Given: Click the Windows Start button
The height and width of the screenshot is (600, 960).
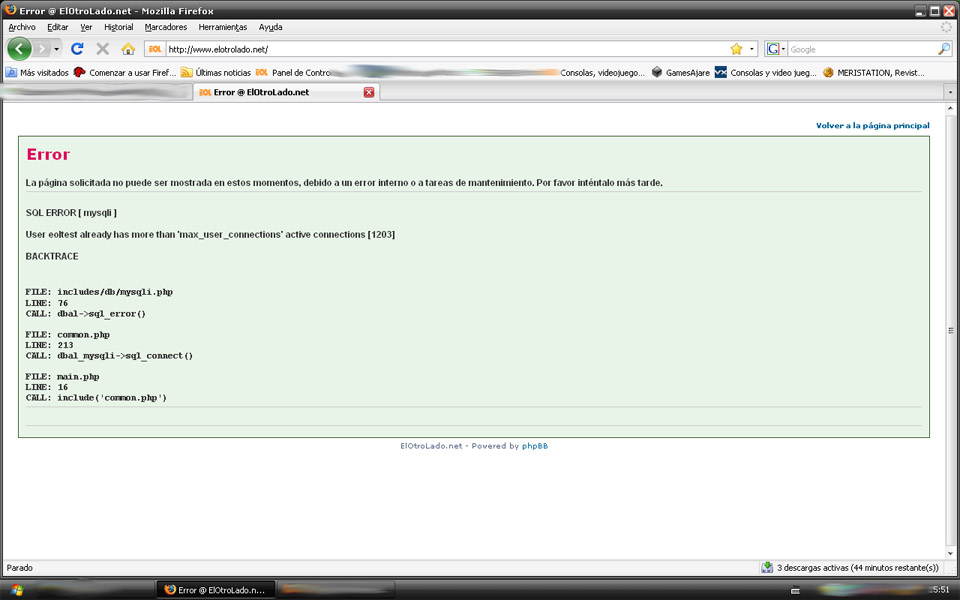Looking at the screenshot, I should click(17, 590).
